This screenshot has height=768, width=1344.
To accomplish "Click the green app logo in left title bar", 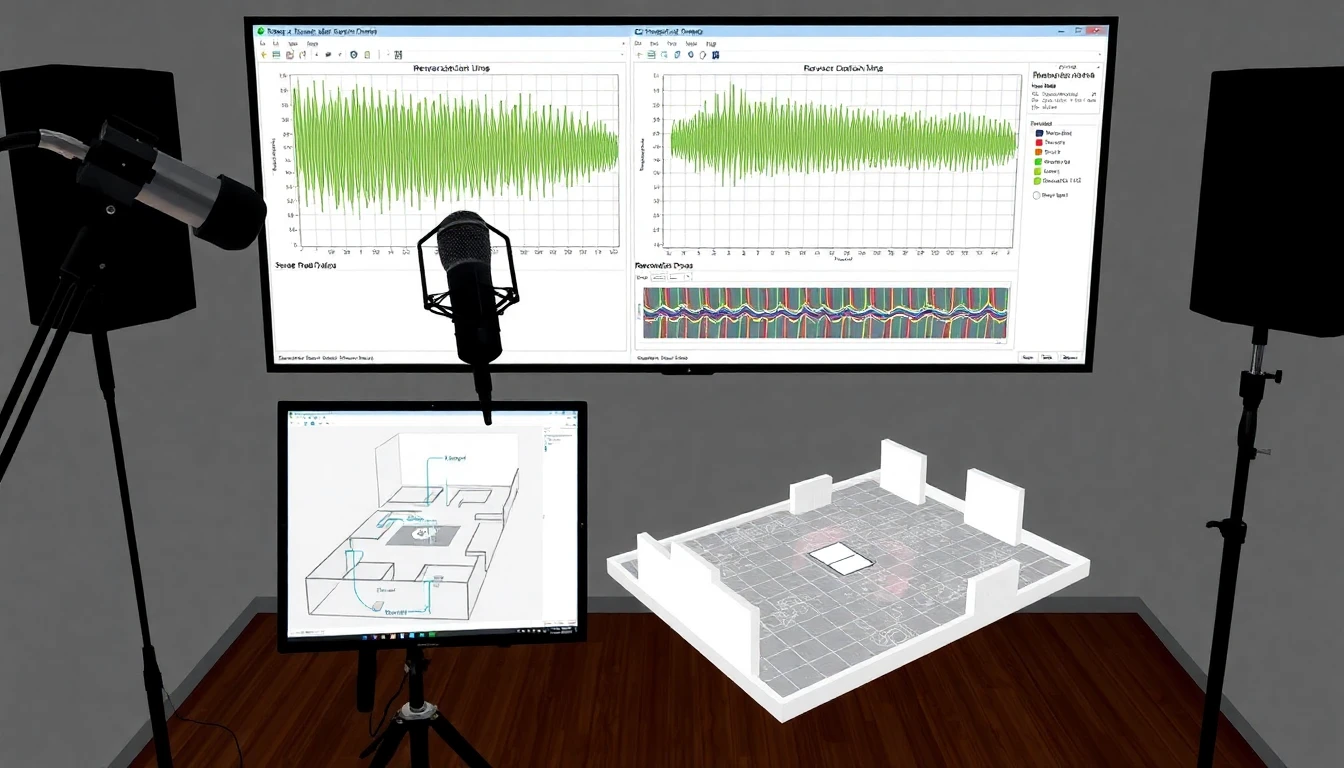I will click(260, 32).
